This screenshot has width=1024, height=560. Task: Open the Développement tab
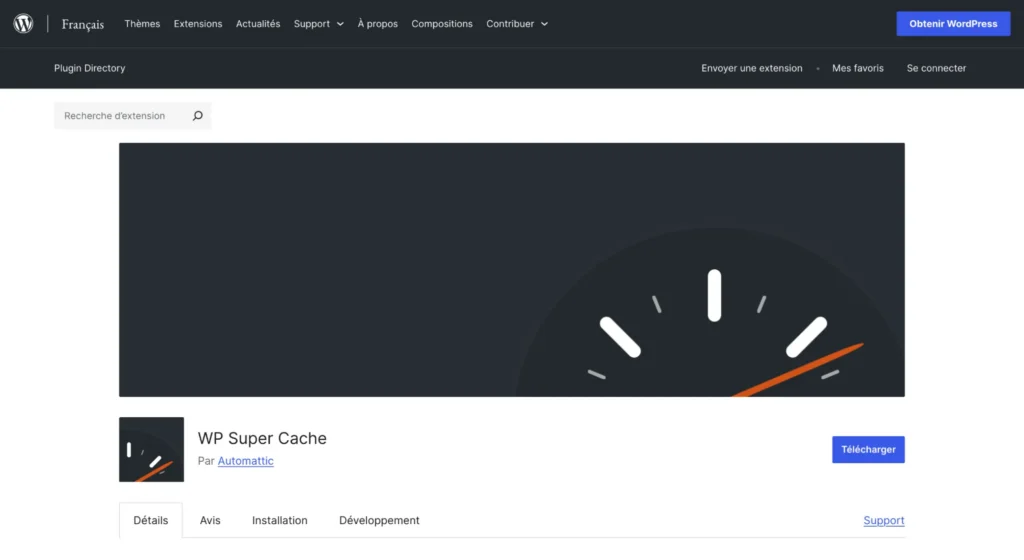(x=379, y=520)
